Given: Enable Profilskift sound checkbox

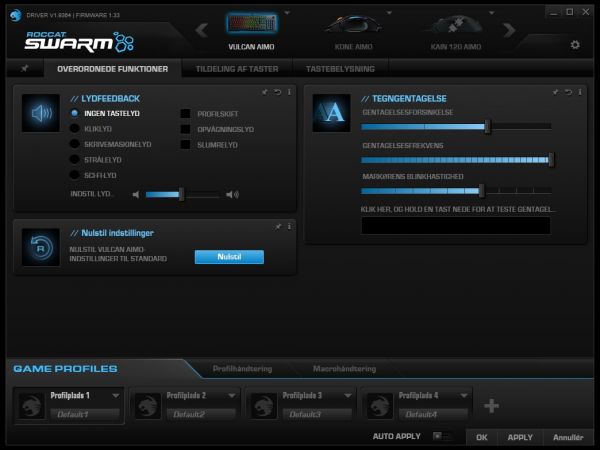Looking at the screenshot, I should click(x=186, y=114).
